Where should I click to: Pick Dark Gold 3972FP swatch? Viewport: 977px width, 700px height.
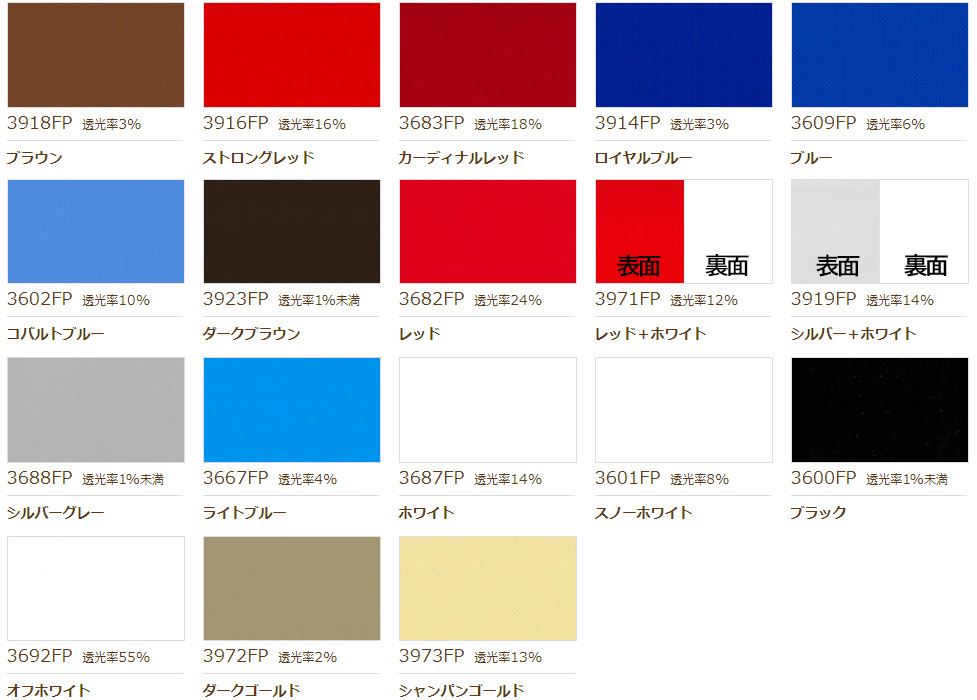click(x=292, y=588)
